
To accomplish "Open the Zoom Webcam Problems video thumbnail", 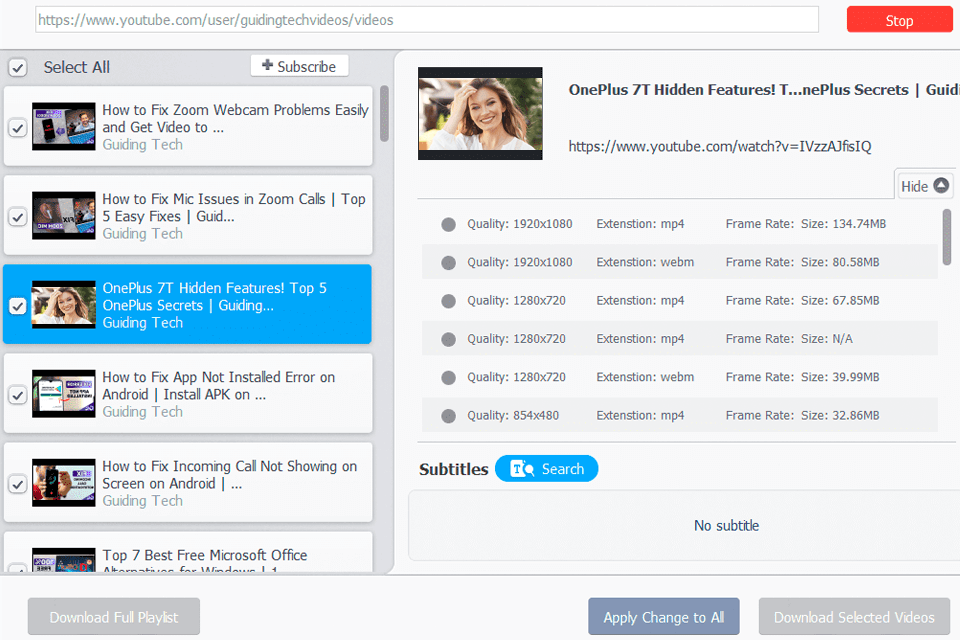I will click(x=64, y=127).
